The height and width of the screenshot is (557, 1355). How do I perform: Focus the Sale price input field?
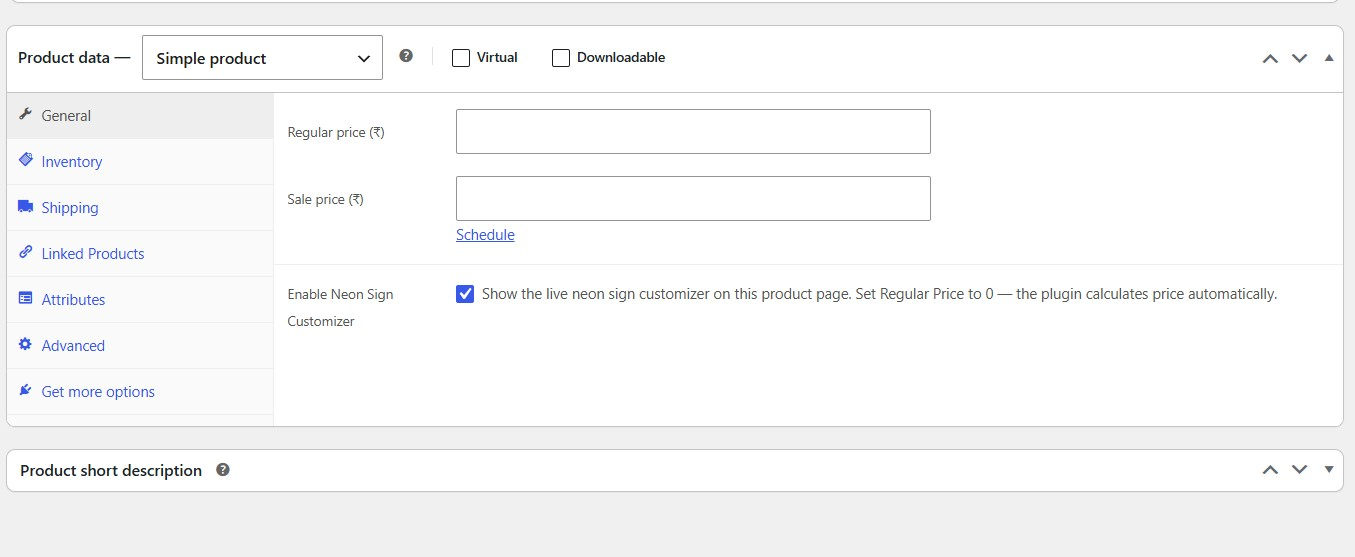click(x=693, y=198)
